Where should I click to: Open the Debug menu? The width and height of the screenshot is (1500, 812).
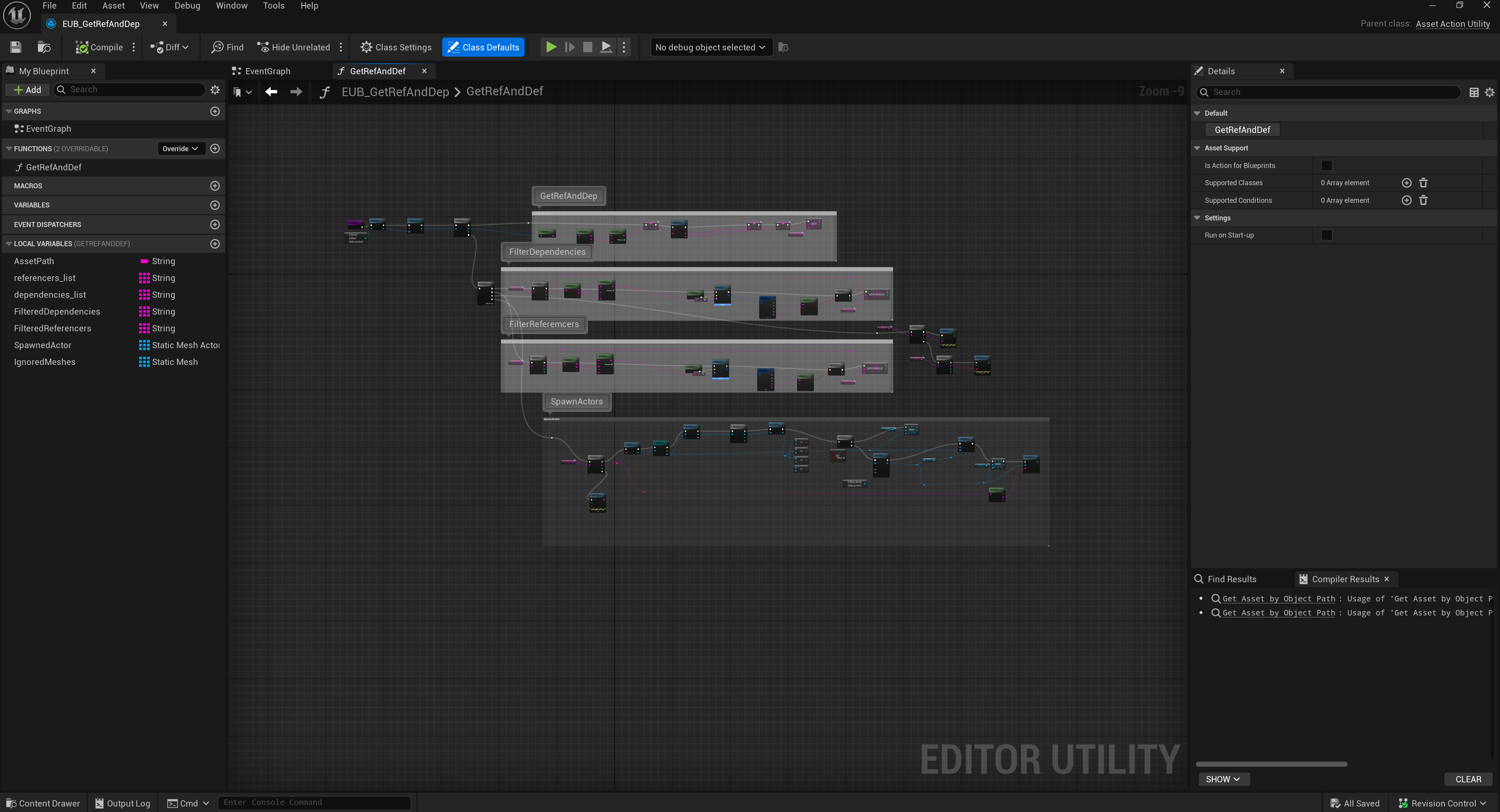[x=188, y=6]
